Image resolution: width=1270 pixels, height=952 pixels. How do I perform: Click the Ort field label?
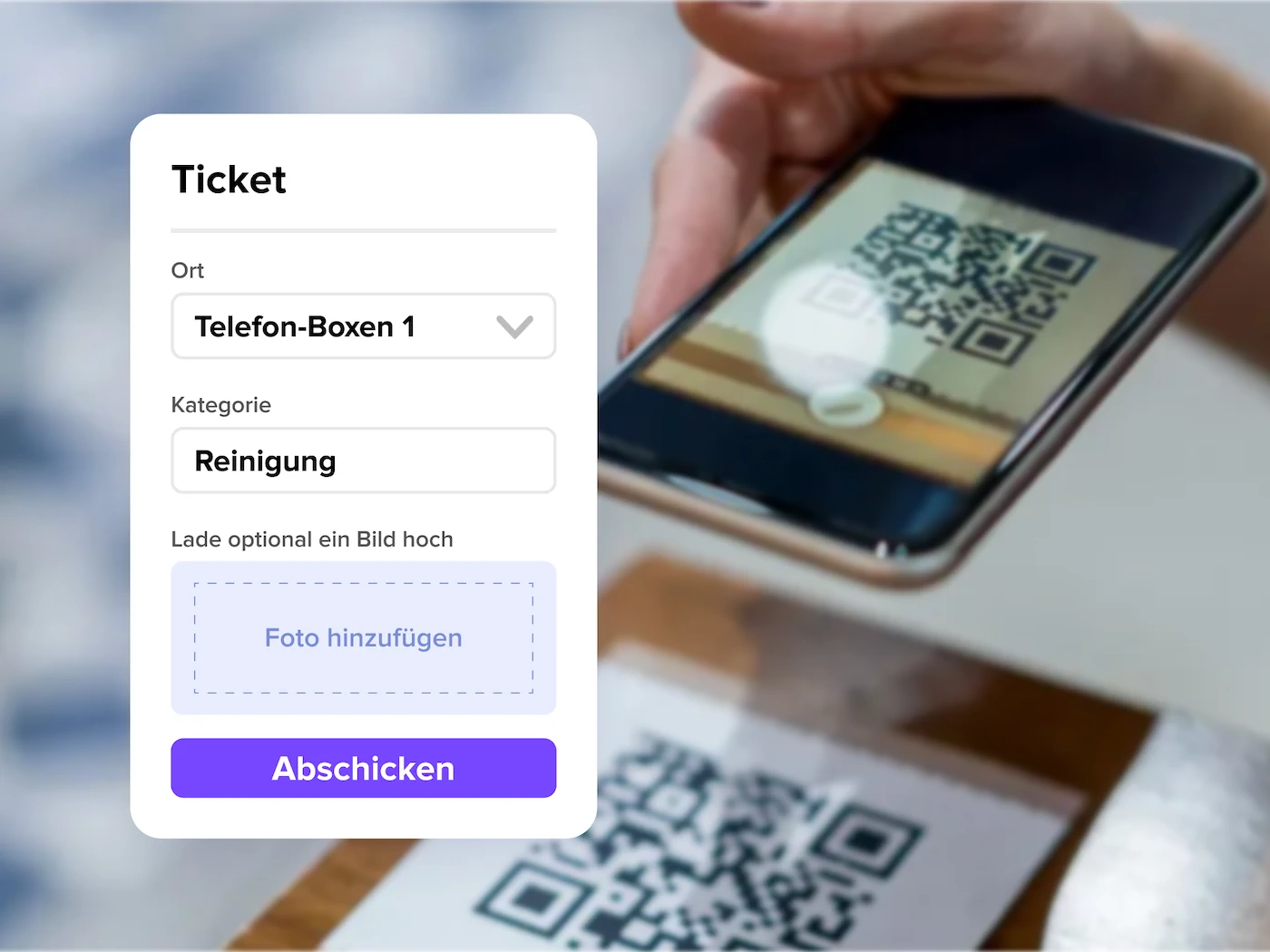(x=188, y=270)
